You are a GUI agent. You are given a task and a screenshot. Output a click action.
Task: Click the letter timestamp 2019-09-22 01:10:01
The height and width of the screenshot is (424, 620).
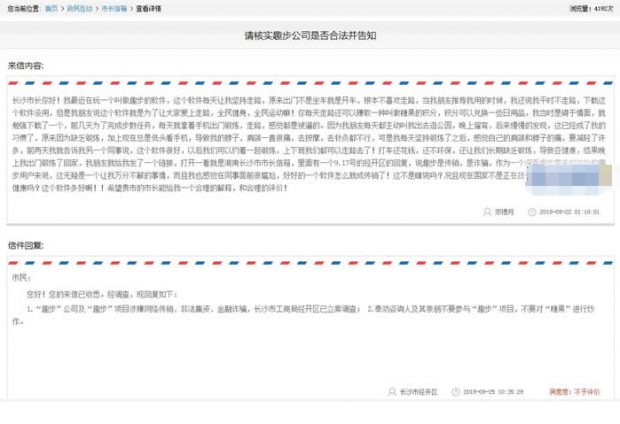click(569, 212)
